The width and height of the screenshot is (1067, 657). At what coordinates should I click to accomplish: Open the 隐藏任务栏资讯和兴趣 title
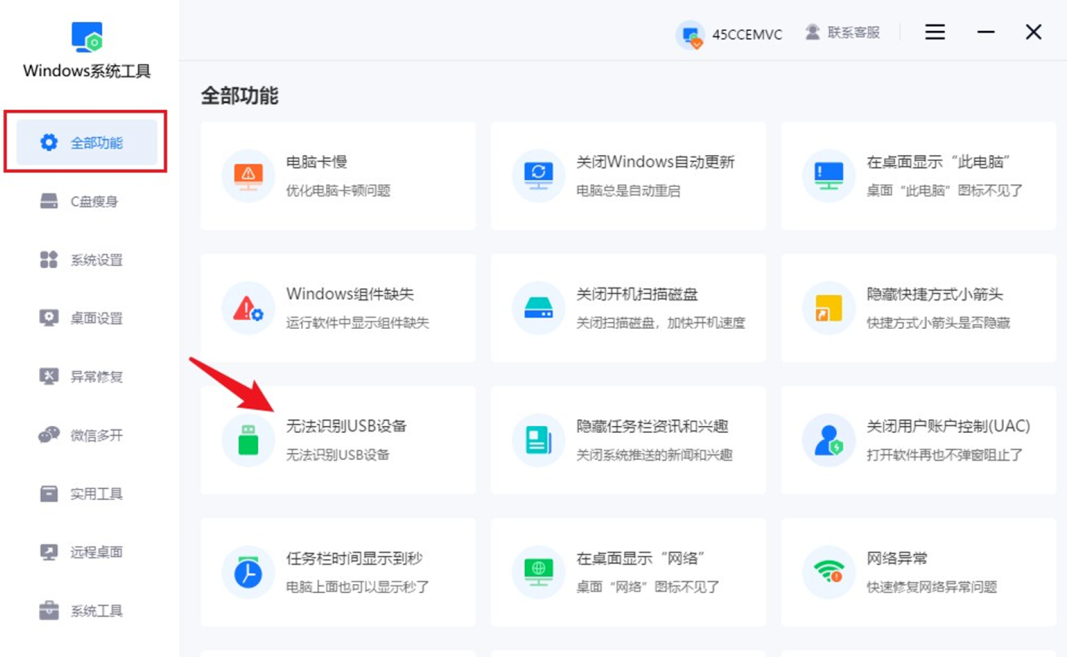[x=653, y=426]
